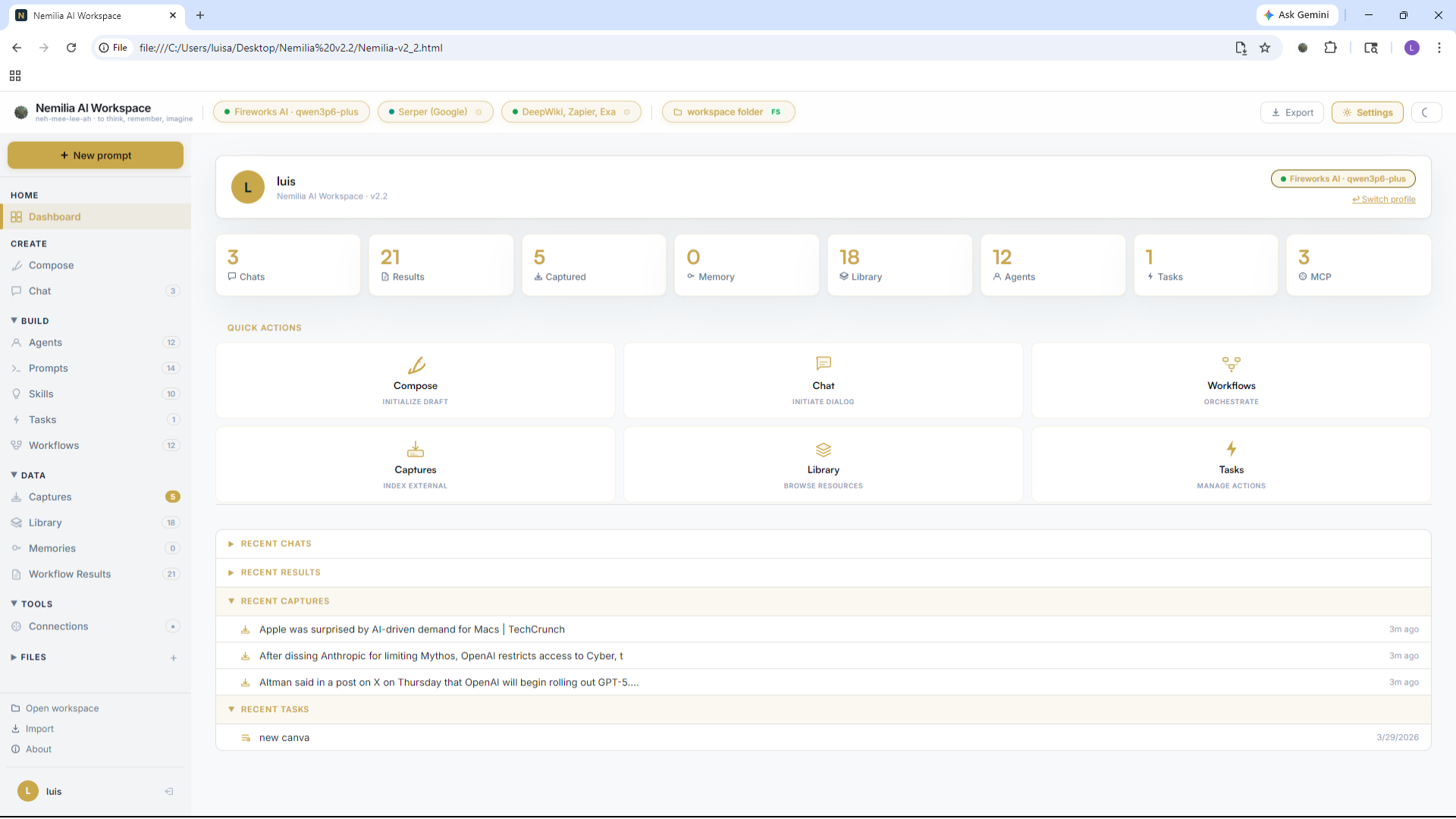
Task: Collapse the BUILD sidebar section
Action: (30, 321)
